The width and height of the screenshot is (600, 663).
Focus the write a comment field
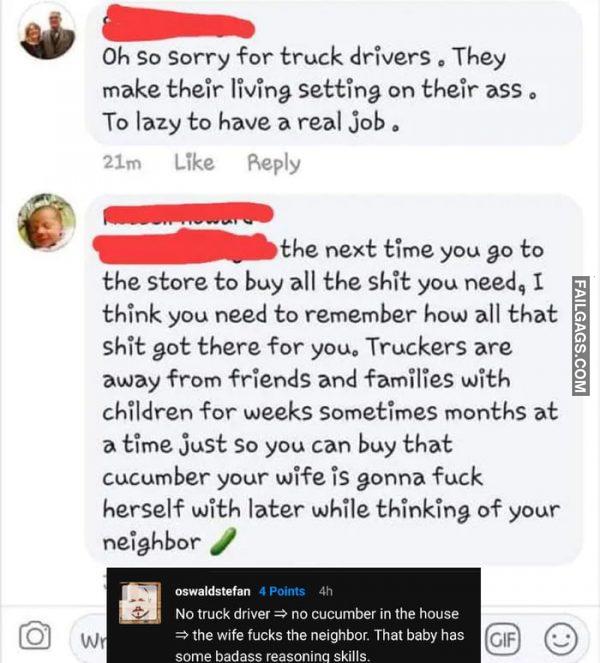tap(91, 639)
